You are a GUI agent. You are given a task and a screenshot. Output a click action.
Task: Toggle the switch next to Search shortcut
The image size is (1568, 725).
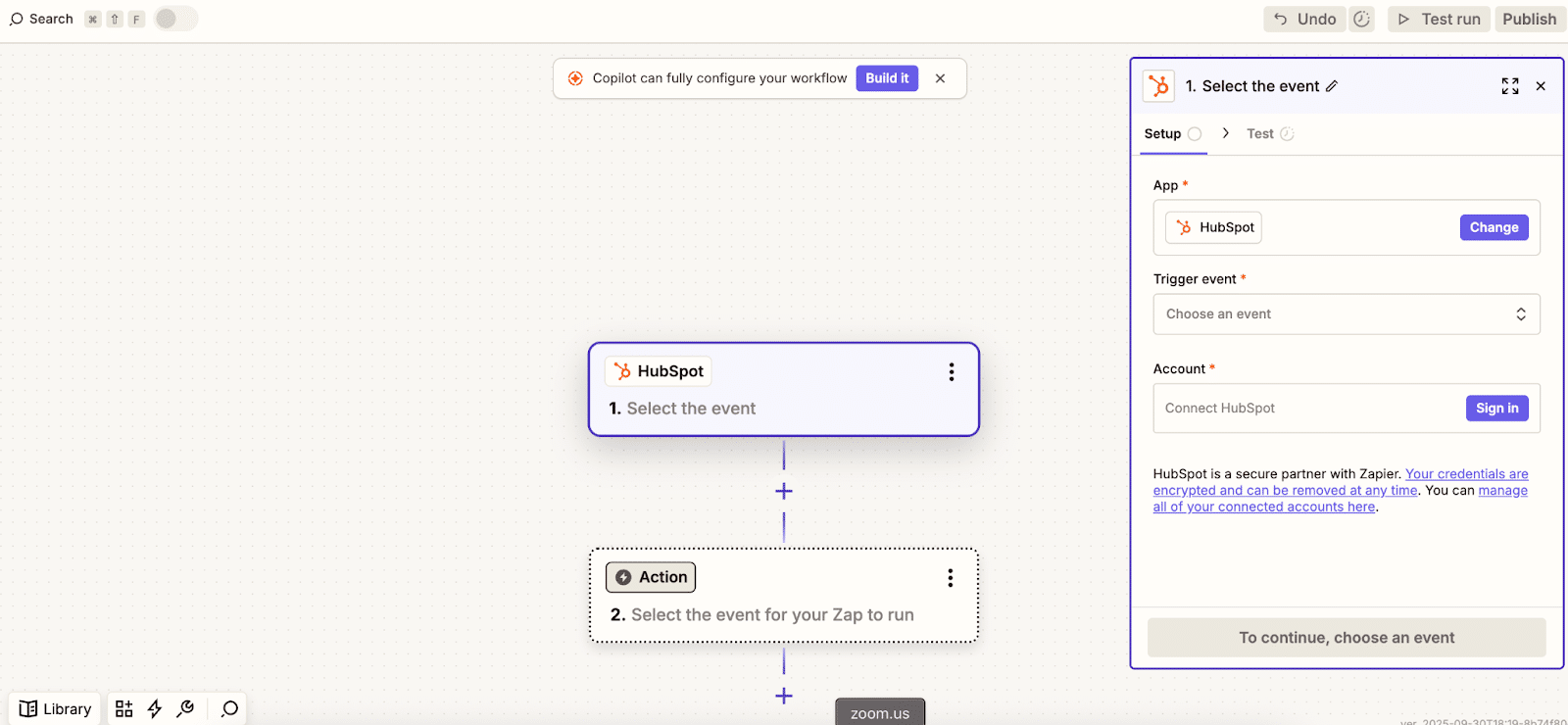pyautogui.click(x=176, y=19)
